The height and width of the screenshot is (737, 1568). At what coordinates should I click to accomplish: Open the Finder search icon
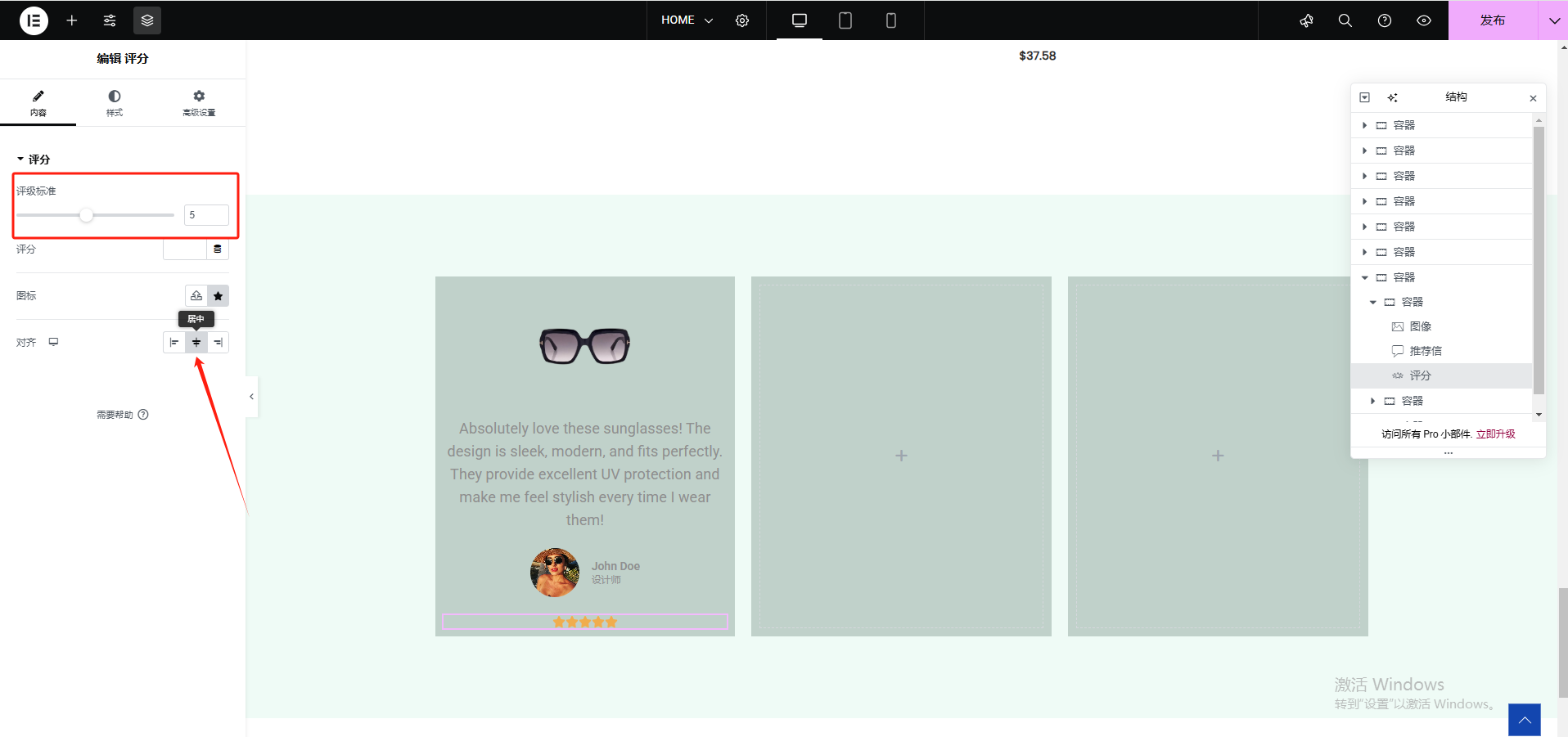click(x=1345, y=20)
